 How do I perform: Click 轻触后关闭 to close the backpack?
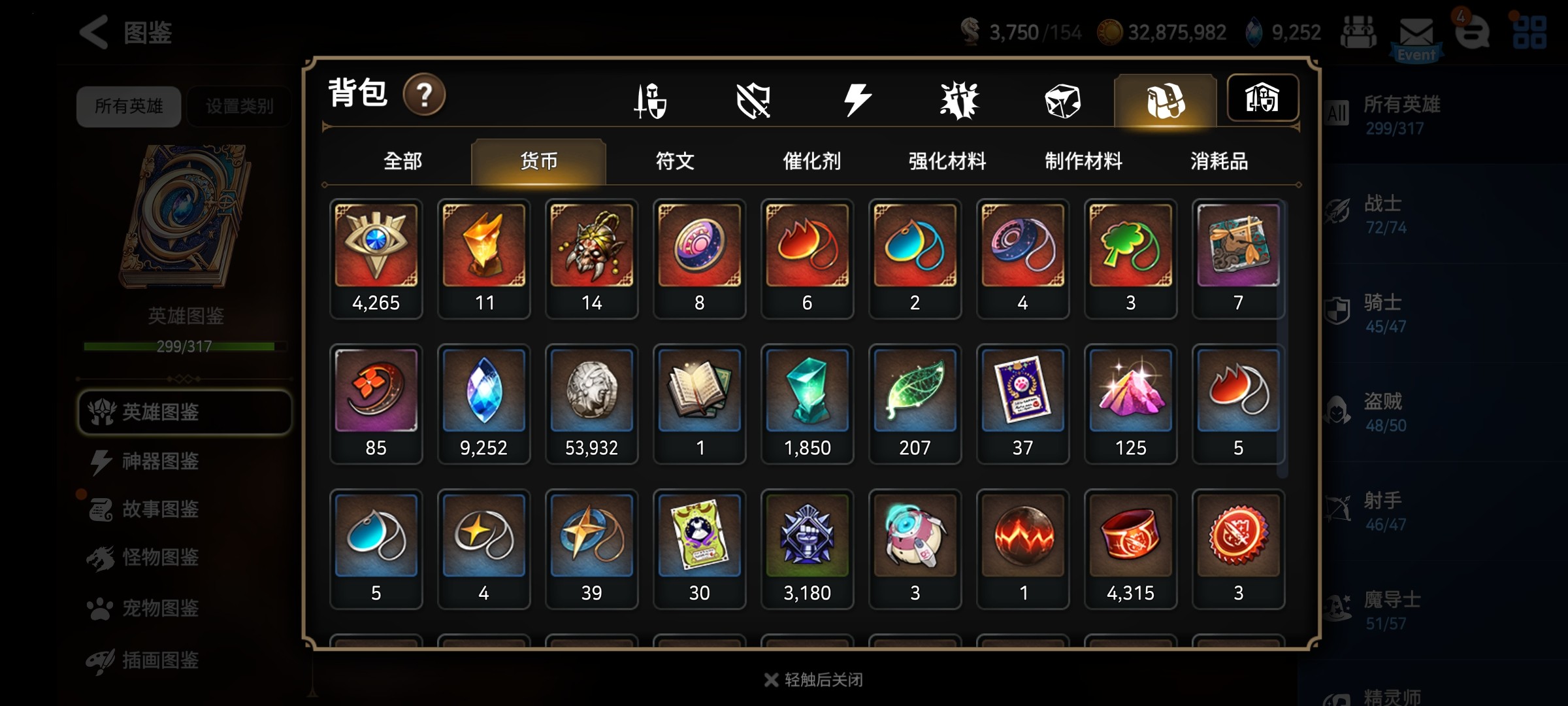click(813, 680)
